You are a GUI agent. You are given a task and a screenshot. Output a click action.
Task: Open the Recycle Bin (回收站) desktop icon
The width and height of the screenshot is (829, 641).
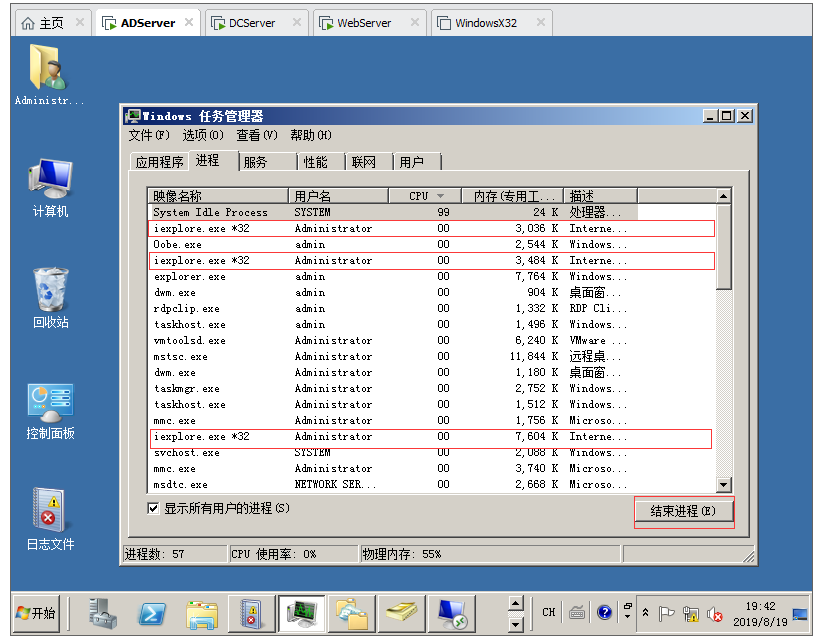pyautogui.click(x=50, y=292)
